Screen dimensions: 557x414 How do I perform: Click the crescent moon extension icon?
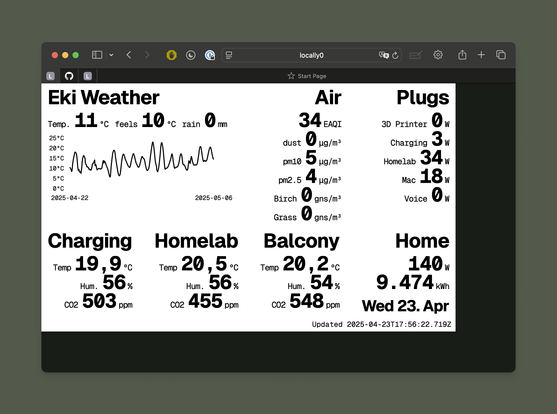(x=191, y=55)
